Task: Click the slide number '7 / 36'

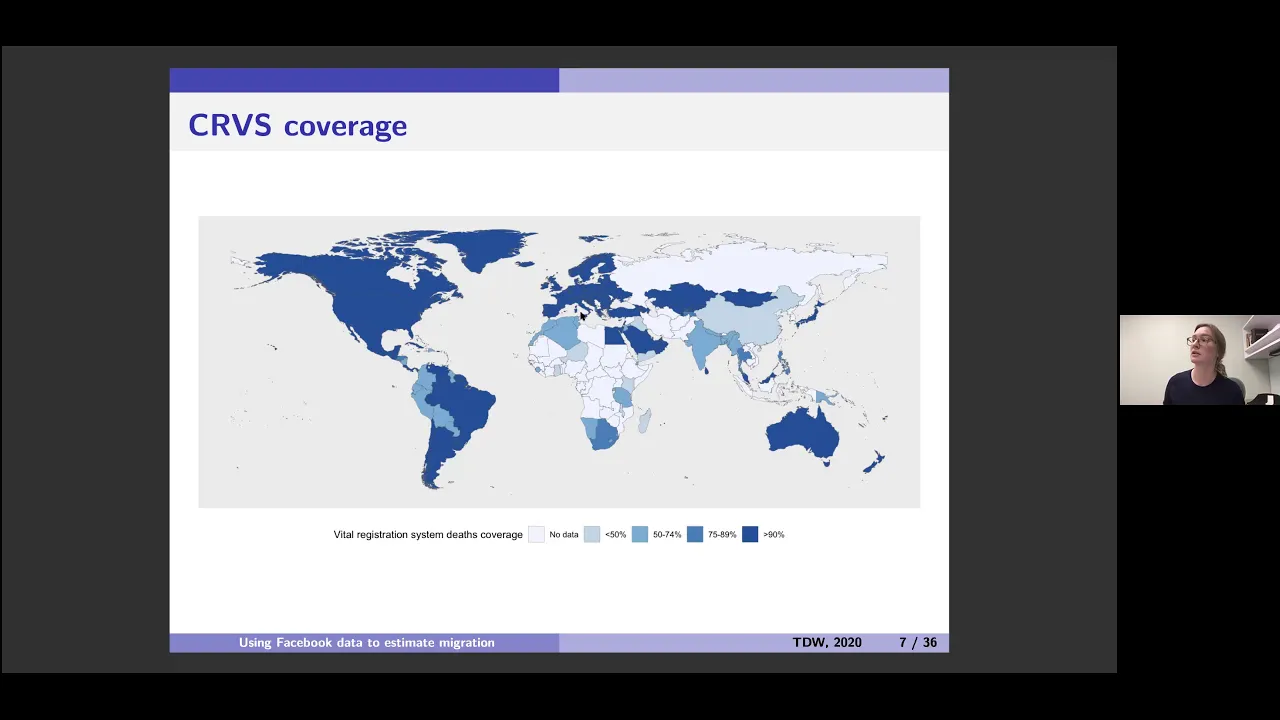Action: [918, 642]
